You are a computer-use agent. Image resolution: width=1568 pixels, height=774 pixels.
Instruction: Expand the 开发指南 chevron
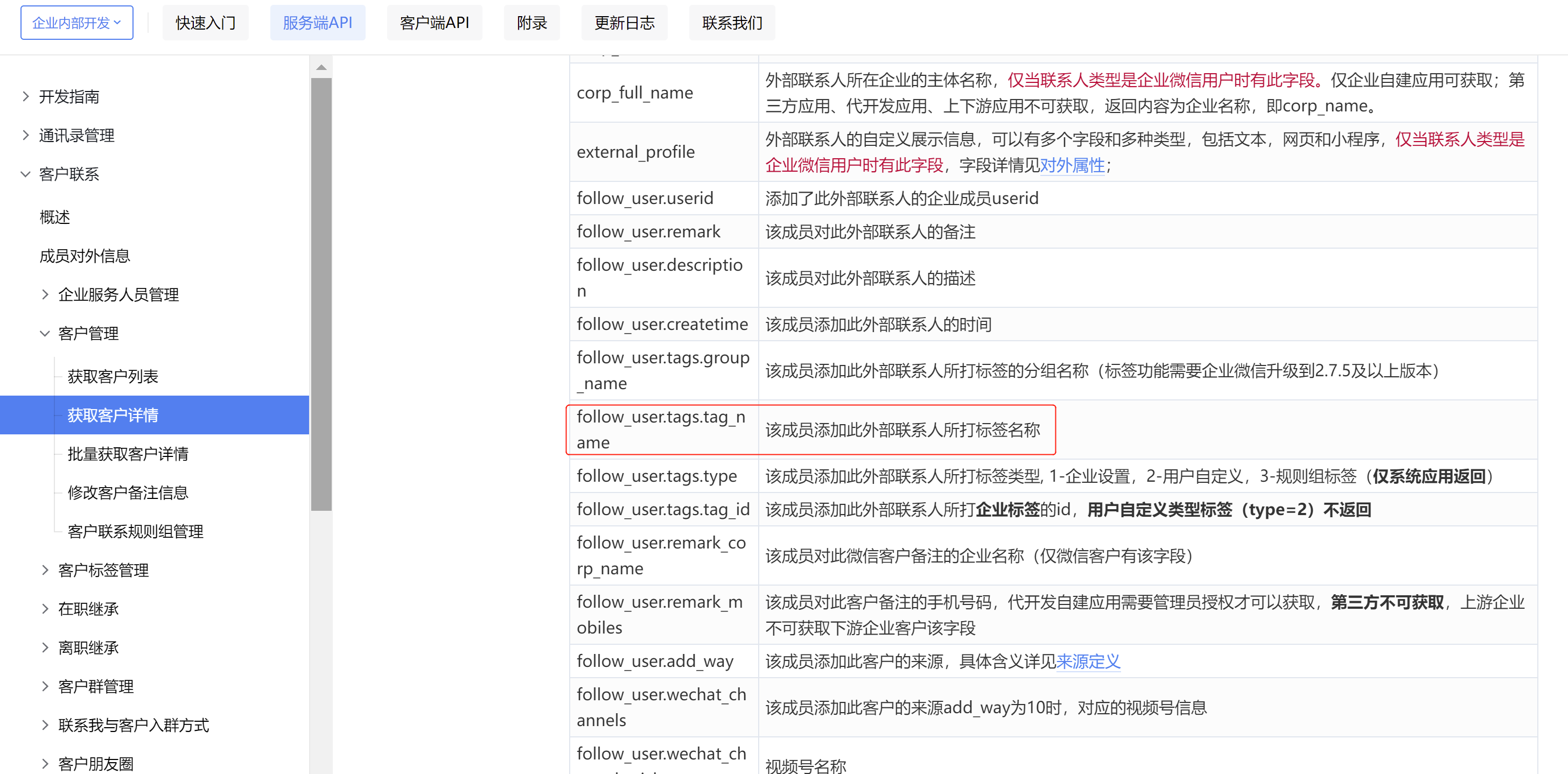coord(25,96)
